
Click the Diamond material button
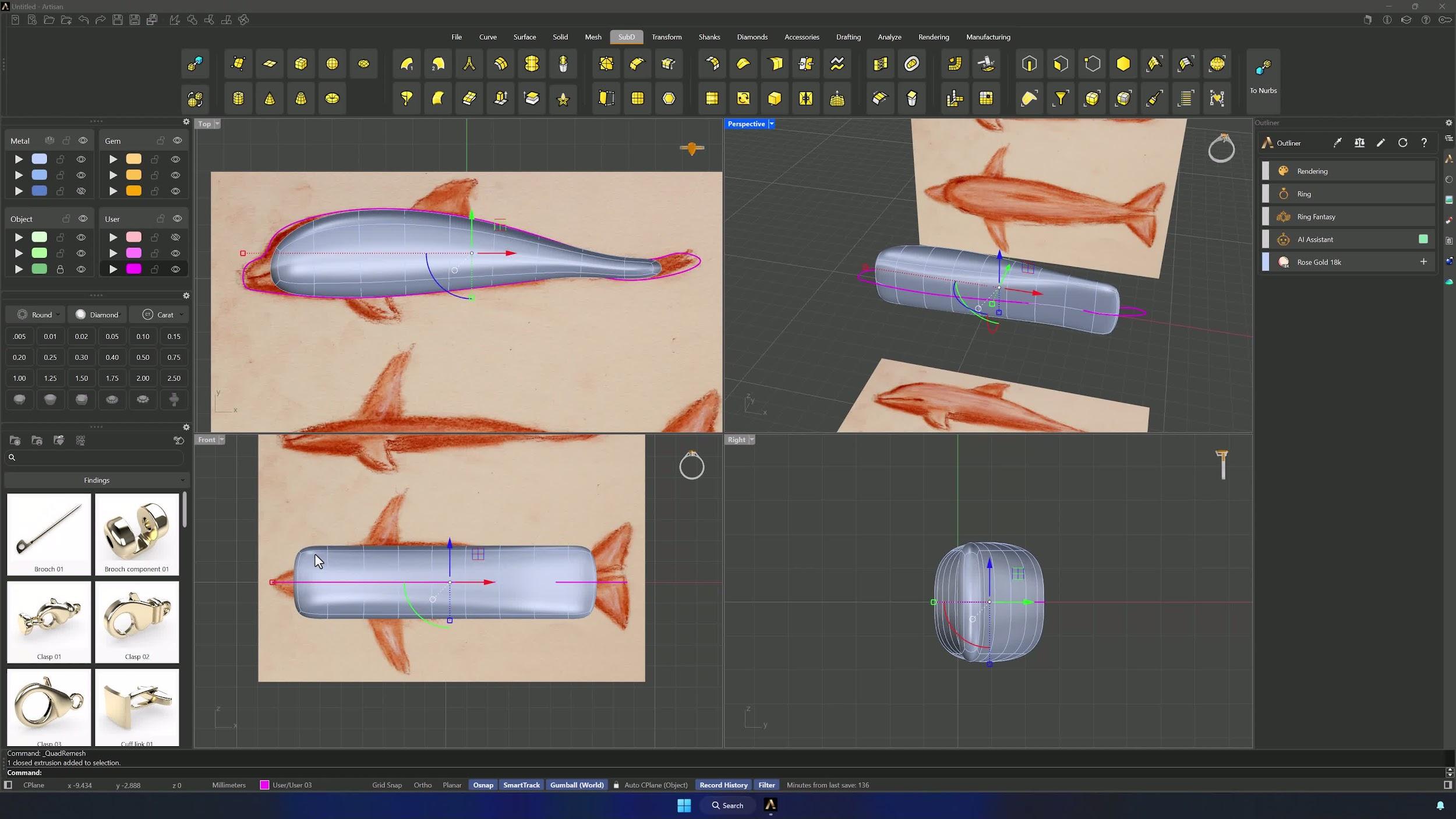tap(97, 315)
